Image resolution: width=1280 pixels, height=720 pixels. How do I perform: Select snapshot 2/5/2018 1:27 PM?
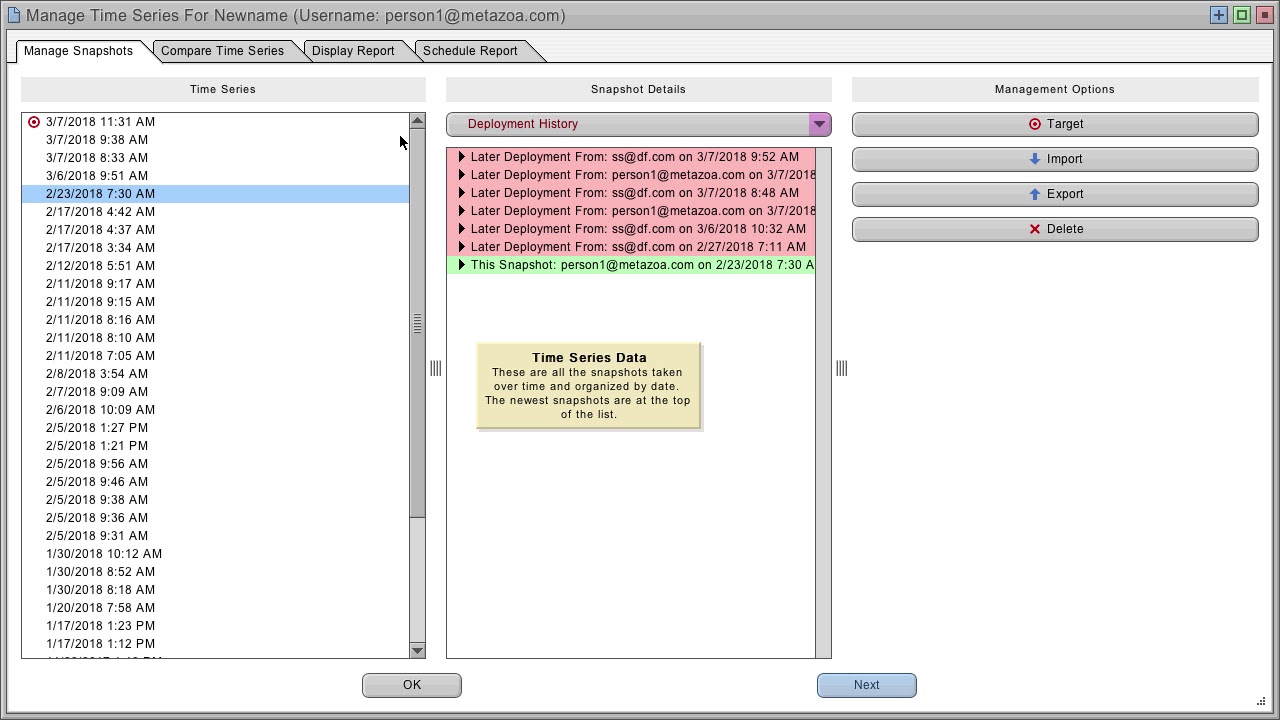[215, 428]
